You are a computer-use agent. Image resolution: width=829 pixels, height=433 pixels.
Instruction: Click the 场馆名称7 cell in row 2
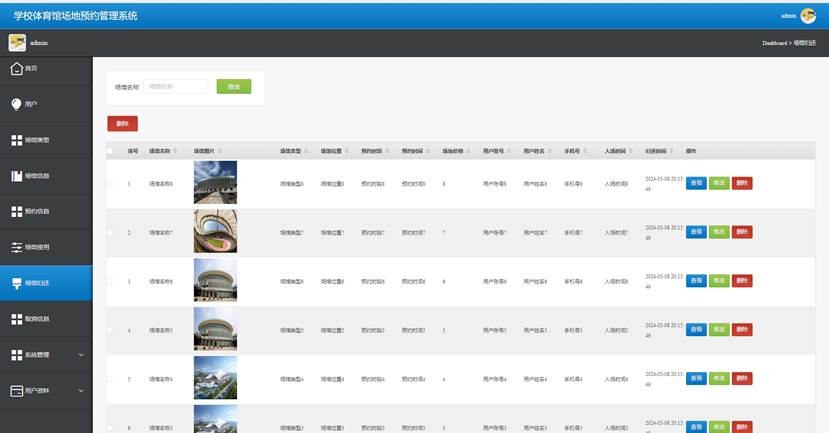tap(161, 233)
